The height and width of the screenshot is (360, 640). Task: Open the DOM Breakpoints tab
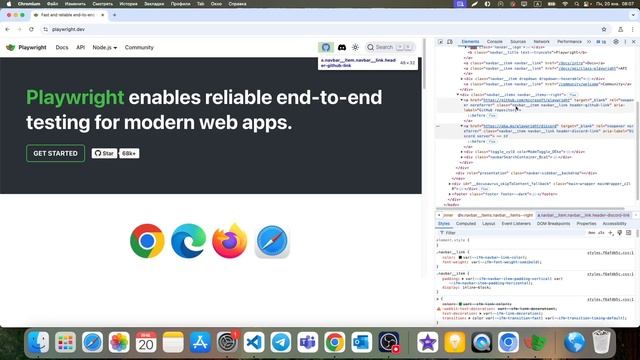tap(553, 224)
